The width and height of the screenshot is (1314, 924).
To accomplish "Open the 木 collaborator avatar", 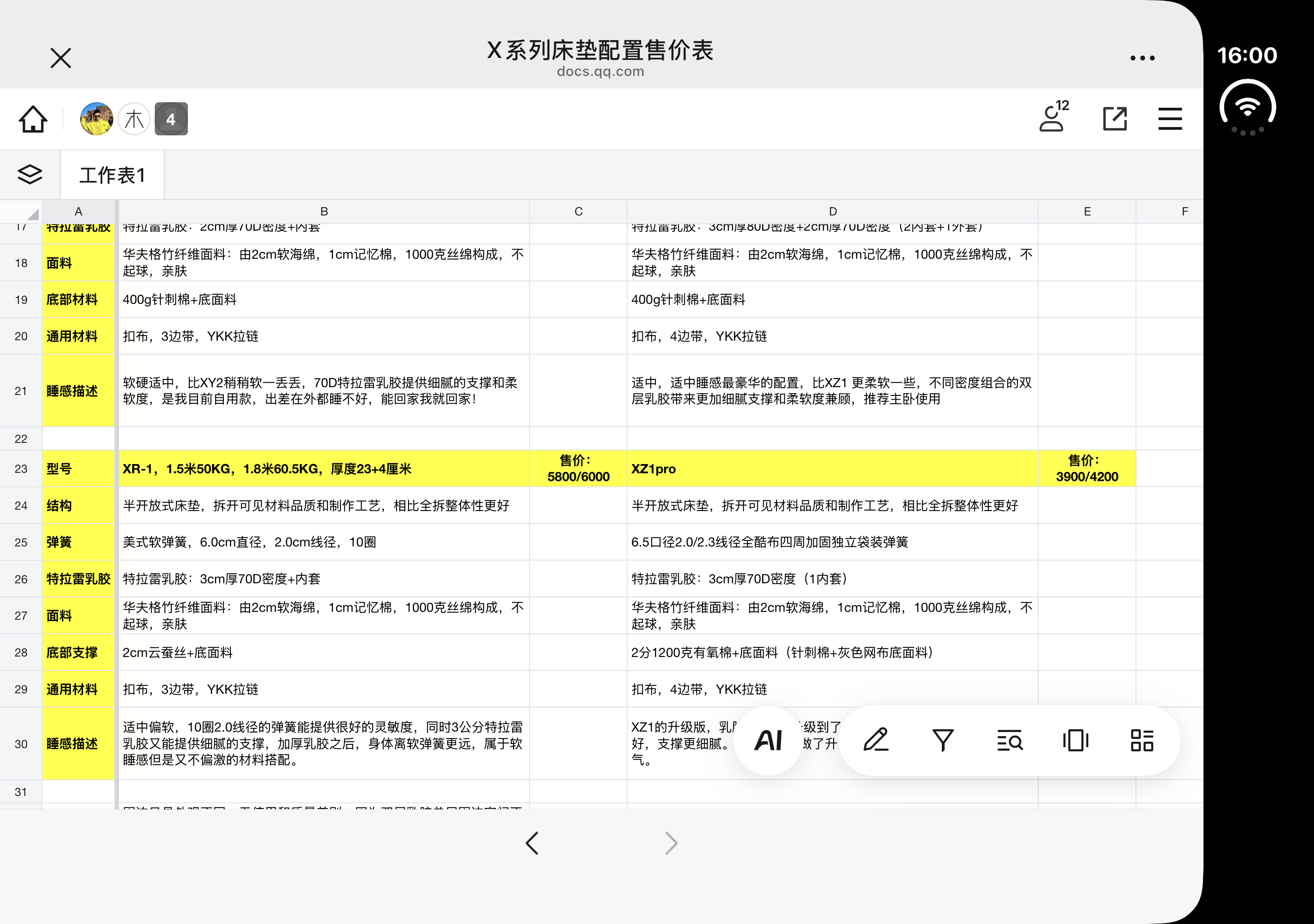I will (134, 119).
